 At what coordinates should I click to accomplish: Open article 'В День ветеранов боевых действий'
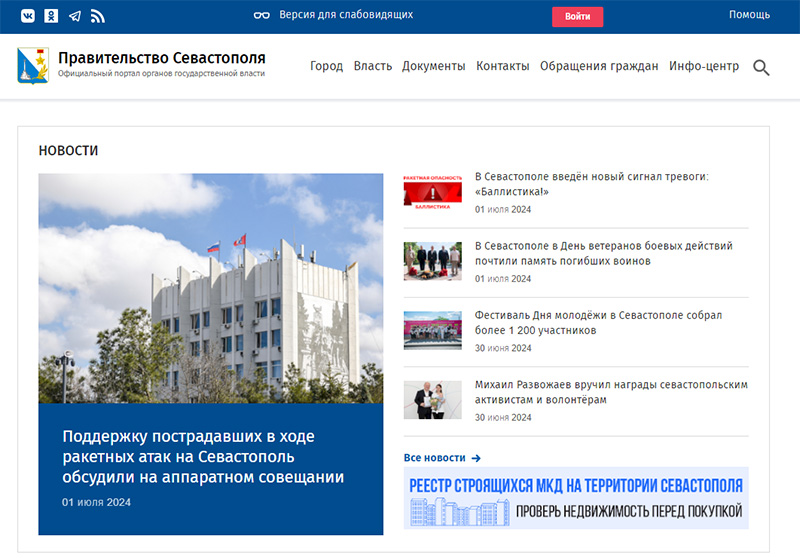point(604,253)
